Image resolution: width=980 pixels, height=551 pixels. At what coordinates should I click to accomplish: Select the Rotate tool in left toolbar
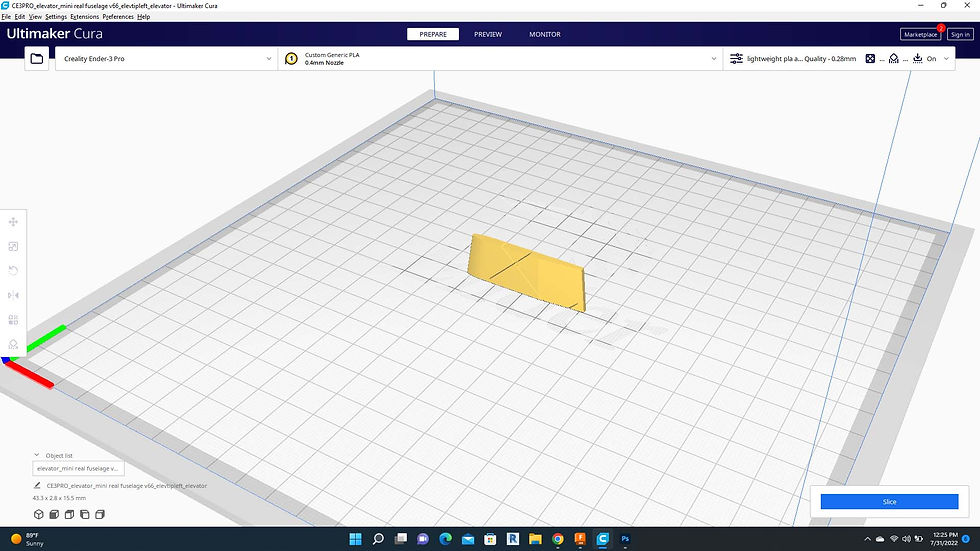13,271
